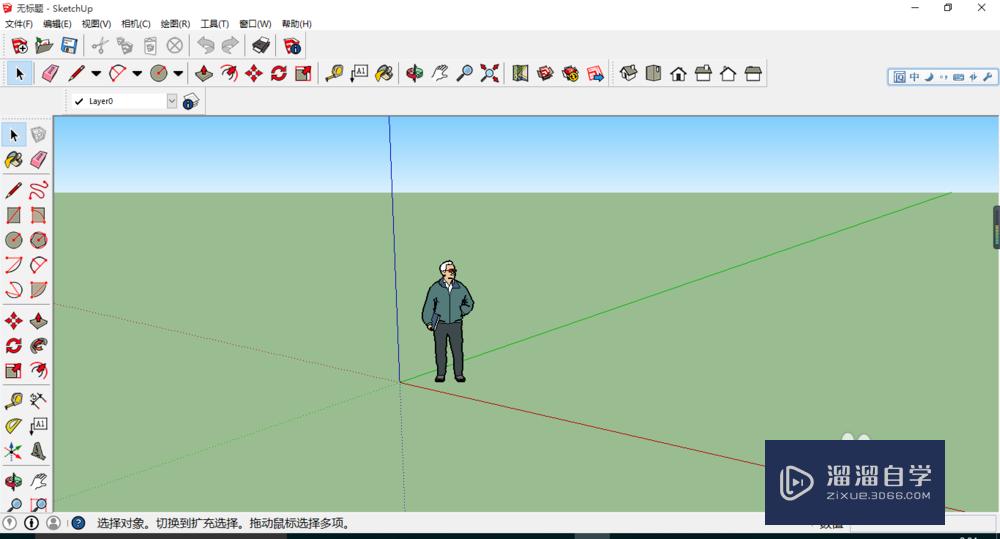Viewport: 1000px width, 539px height.
Task: Open the Layer0 layer dropdown
Action: tap(172, 101)
